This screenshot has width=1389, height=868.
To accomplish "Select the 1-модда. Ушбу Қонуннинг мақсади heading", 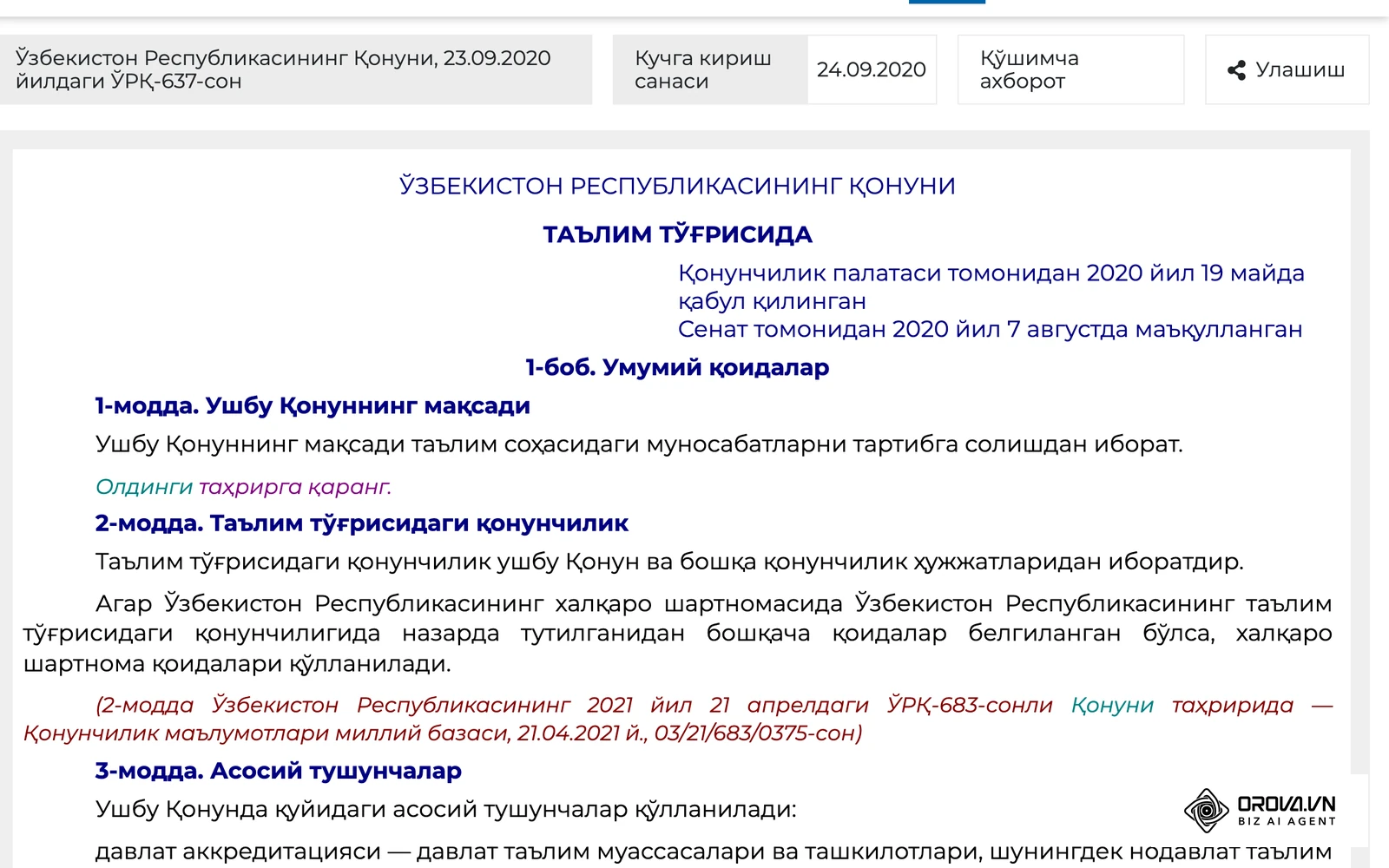I will (313, 405).
